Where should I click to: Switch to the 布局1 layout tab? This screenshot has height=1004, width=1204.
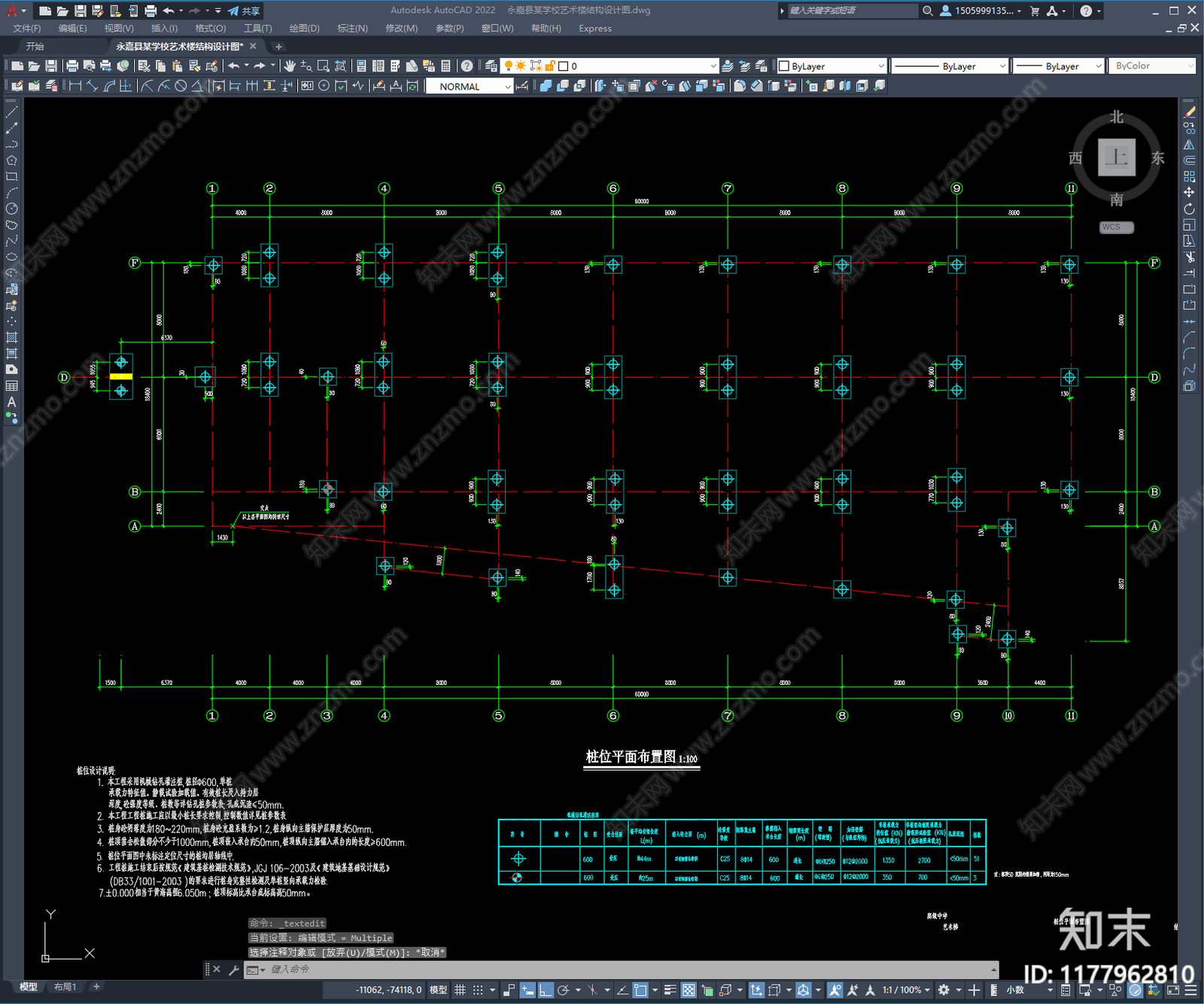(x=65, y=987)
